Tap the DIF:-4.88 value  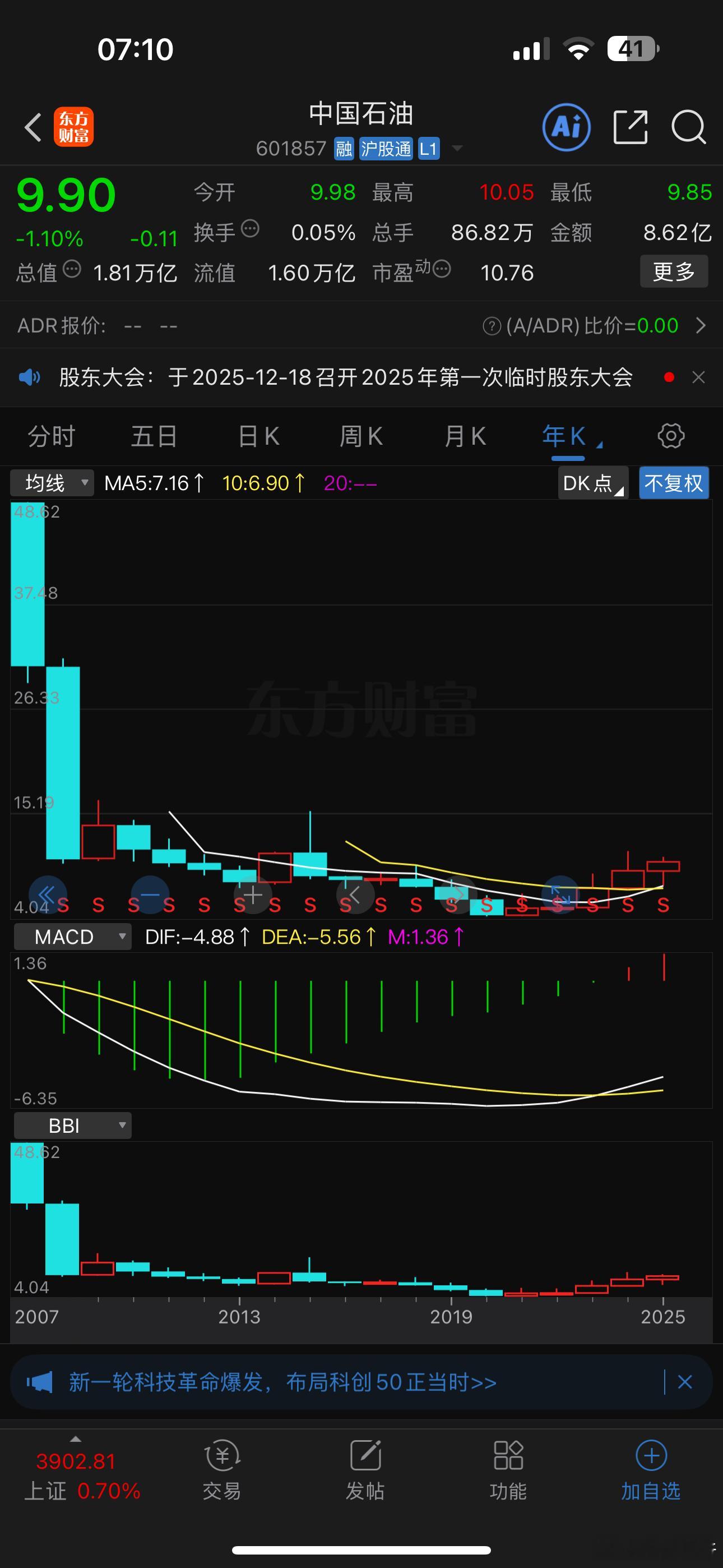[198, 937]
